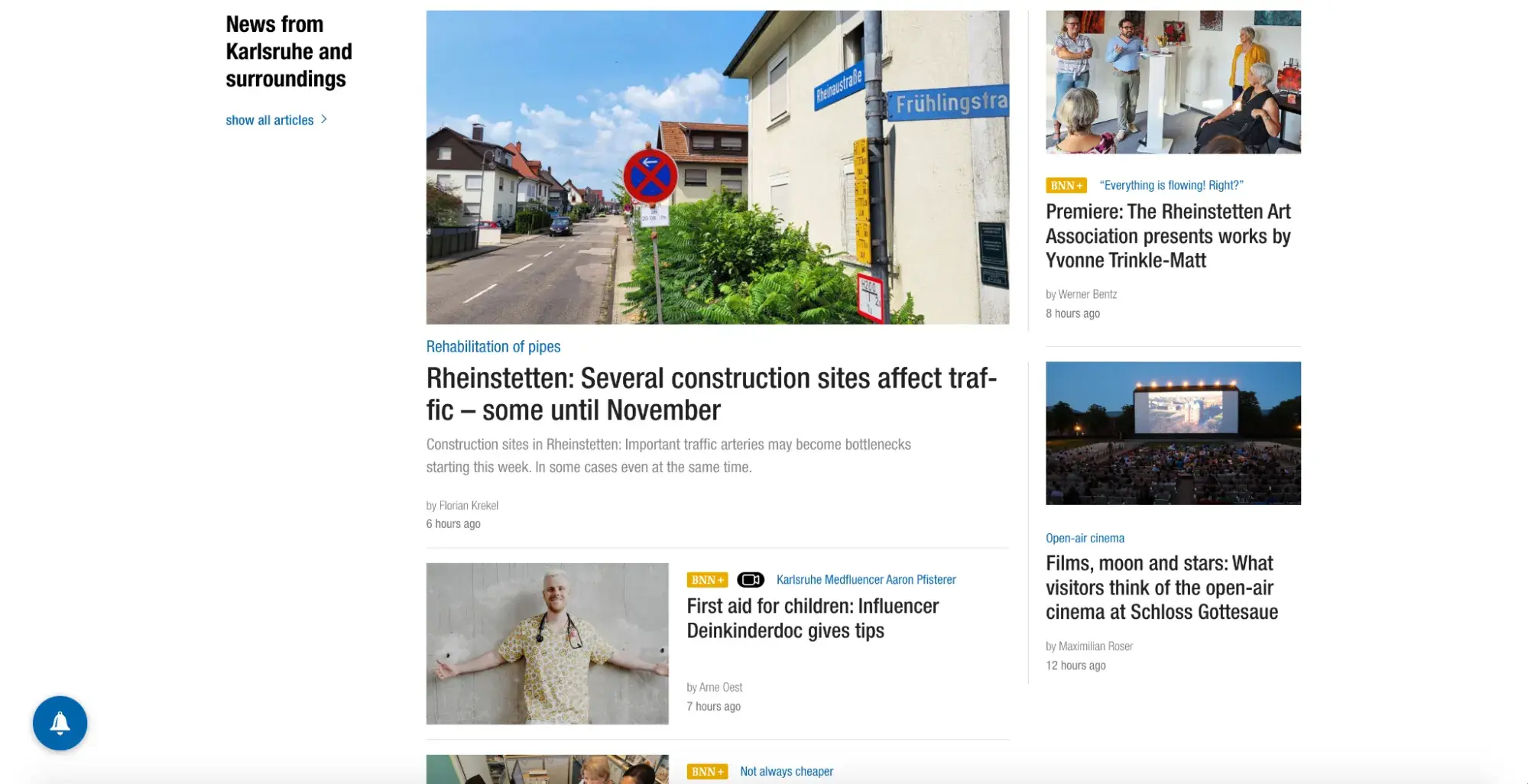Viewport: 1528px width, 784px height.
Task: Open the show all articles link
Action: pyautogui.click(x=269, y=120)
